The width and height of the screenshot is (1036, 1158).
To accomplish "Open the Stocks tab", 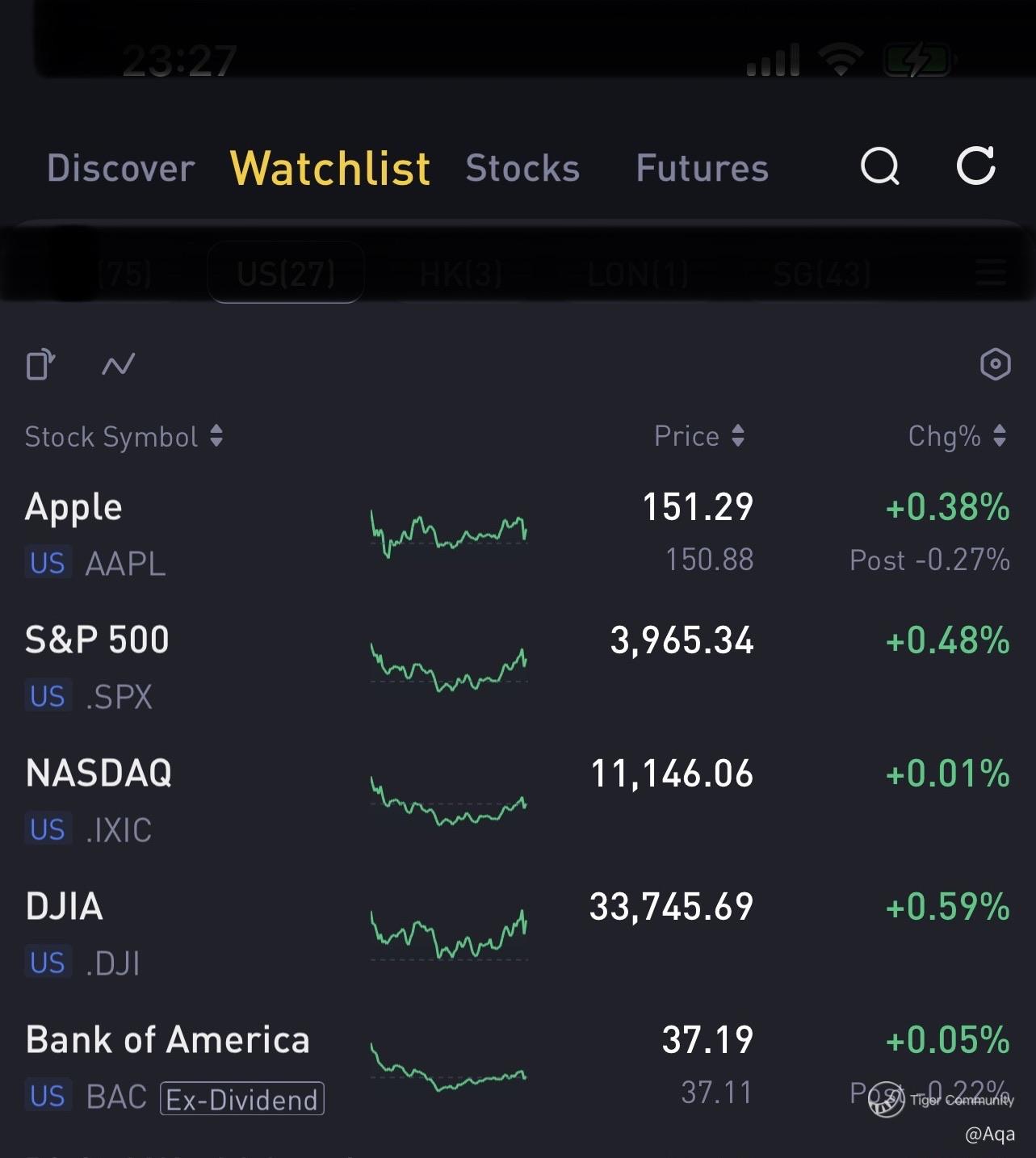I will (x=522, y=168).
